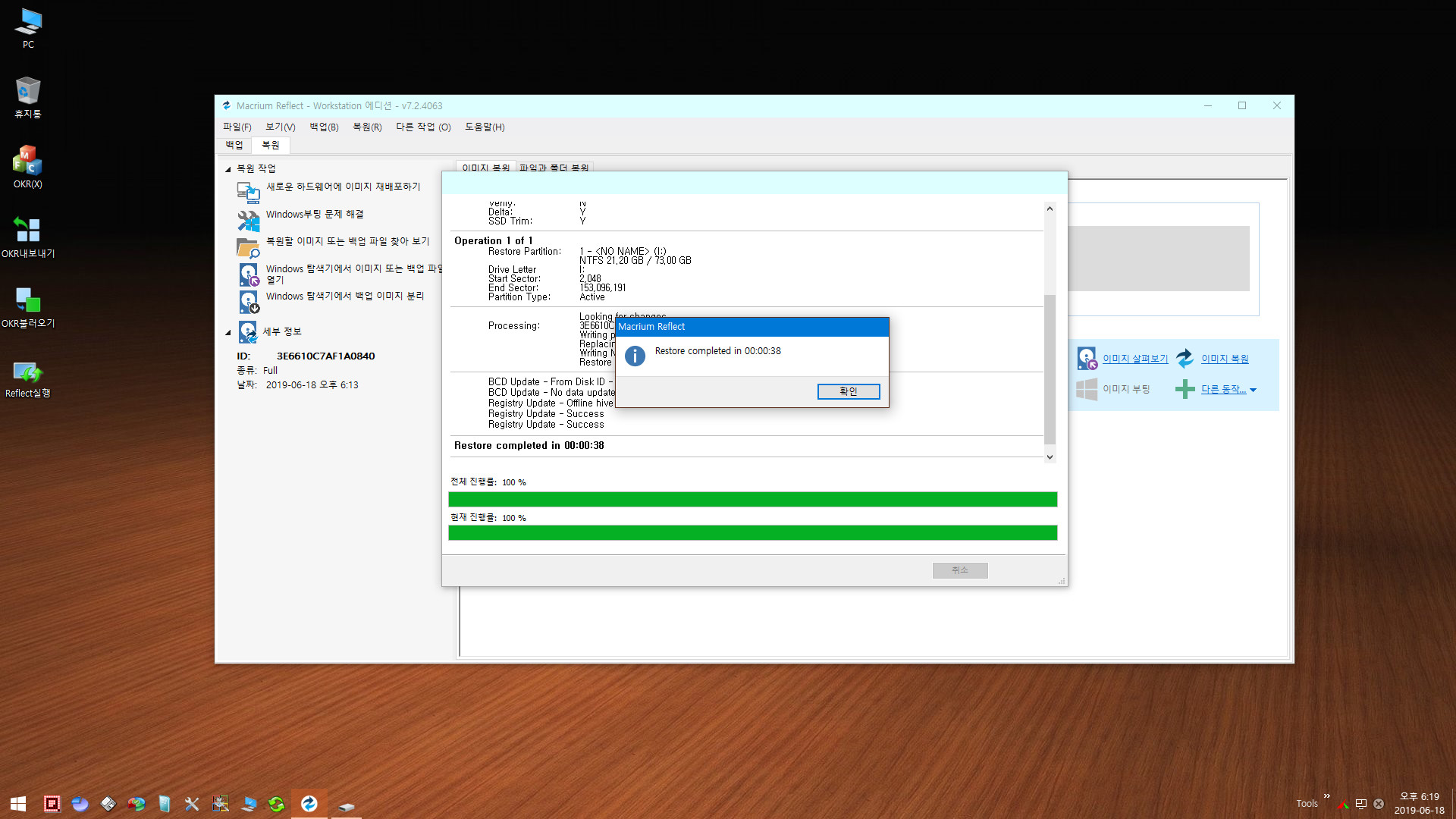1456x819 pixels.
Task: Click the drive icon on the taskbar
Action: point(346,805)
